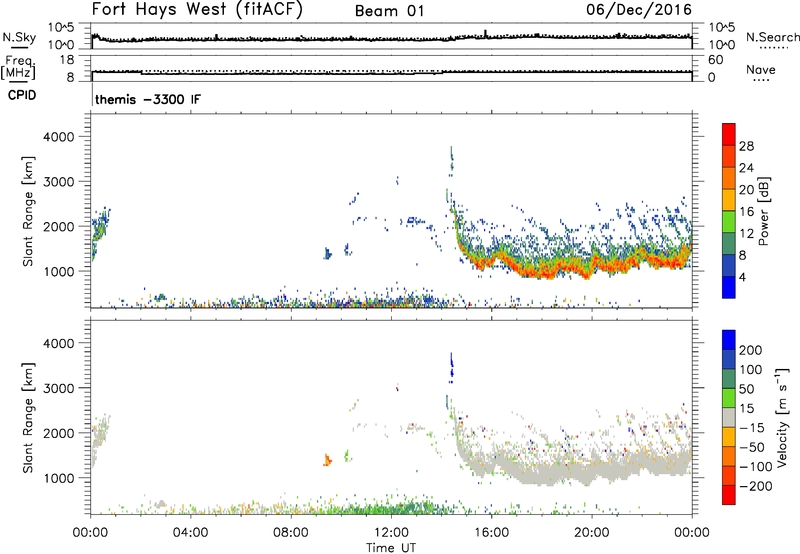Click the 'N.Sky' legend label
This screenshot has width=800, height=554.
point(19,38)
